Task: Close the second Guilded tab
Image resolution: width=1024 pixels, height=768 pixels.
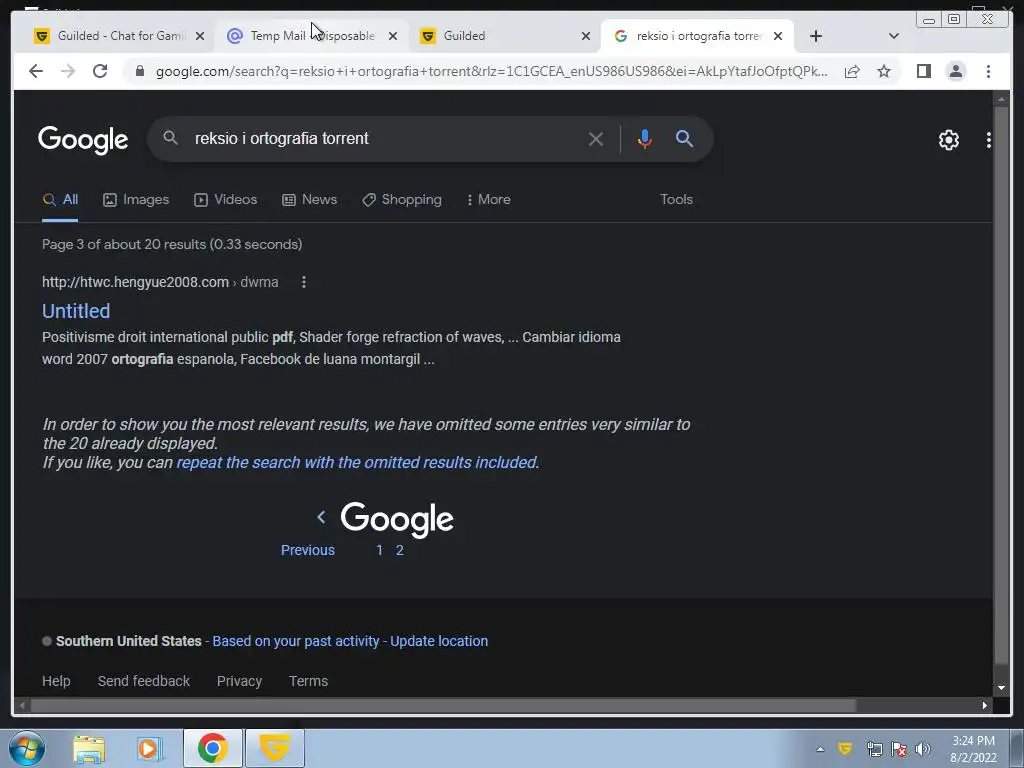Action: pos(586,36)
